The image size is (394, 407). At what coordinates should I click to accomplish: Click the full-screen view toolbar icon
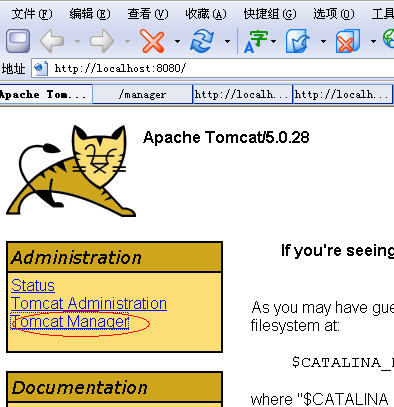[x=18, y=41]
